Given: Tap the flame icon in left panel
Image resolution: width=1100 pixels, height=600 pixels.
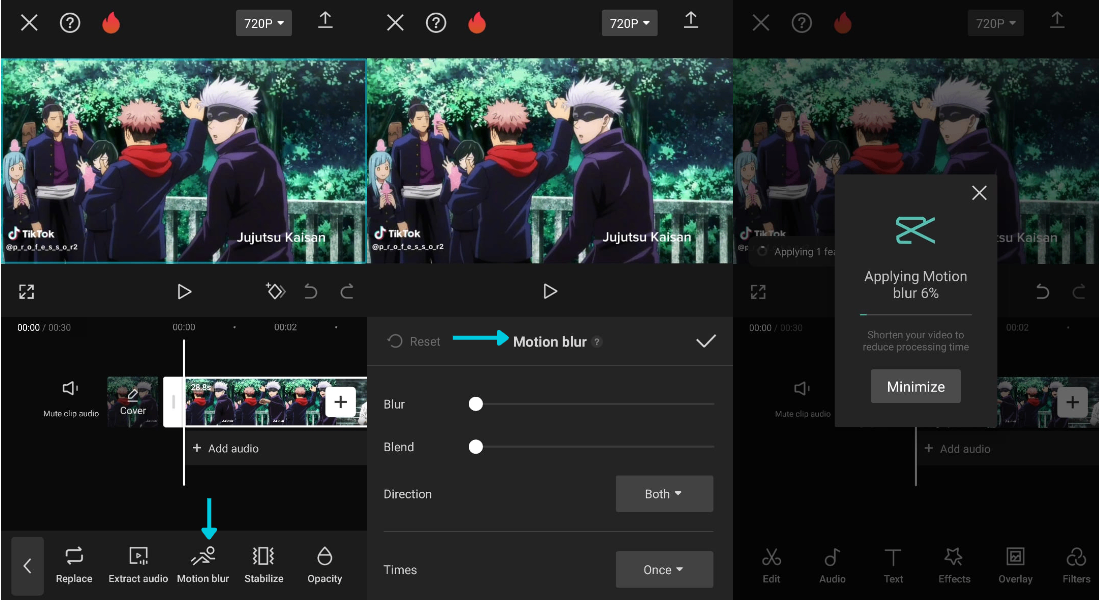Looking at the screenshot, I should pyautogui.click(x=111, y=23).
